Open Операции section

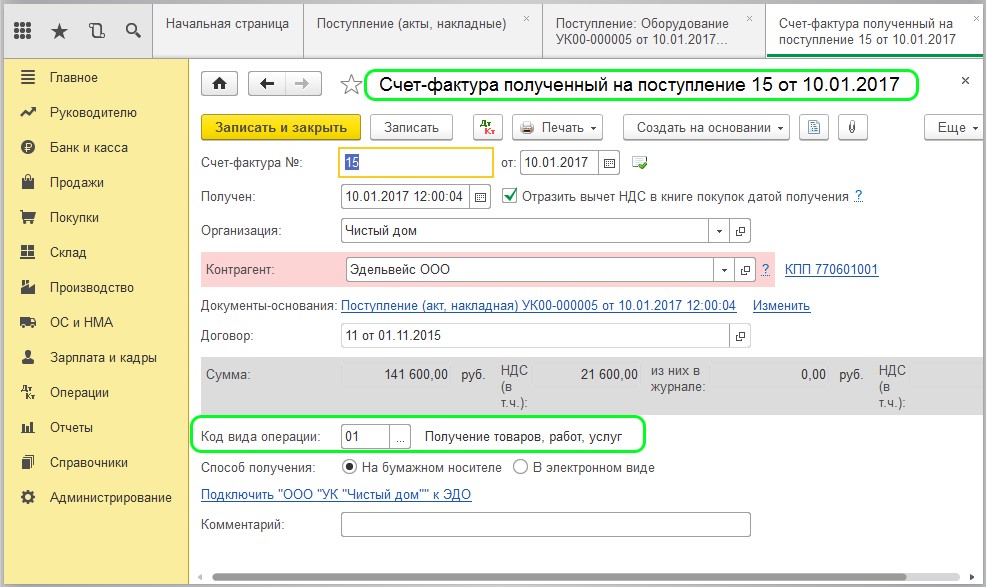pos(79,393)
